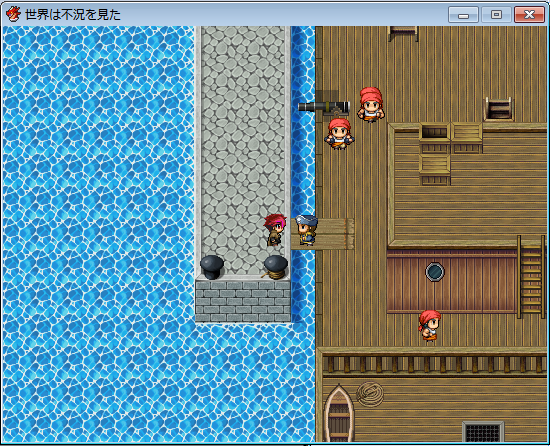Click the gray brick wall at pier end
The image size is (550, 446).
(243, 301)
